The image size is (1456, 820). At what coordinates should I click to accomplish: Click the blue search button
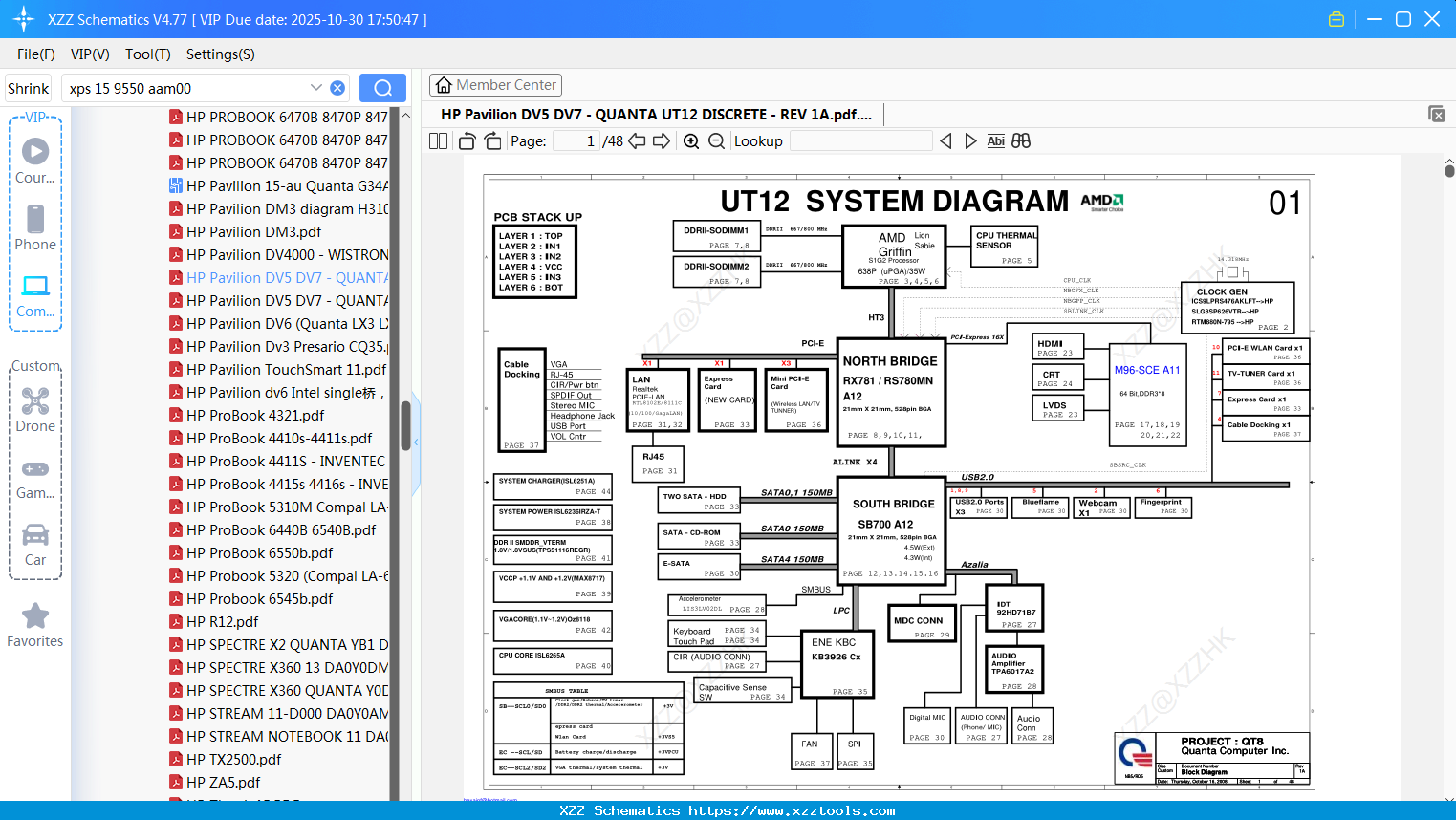tap(382, 88)
